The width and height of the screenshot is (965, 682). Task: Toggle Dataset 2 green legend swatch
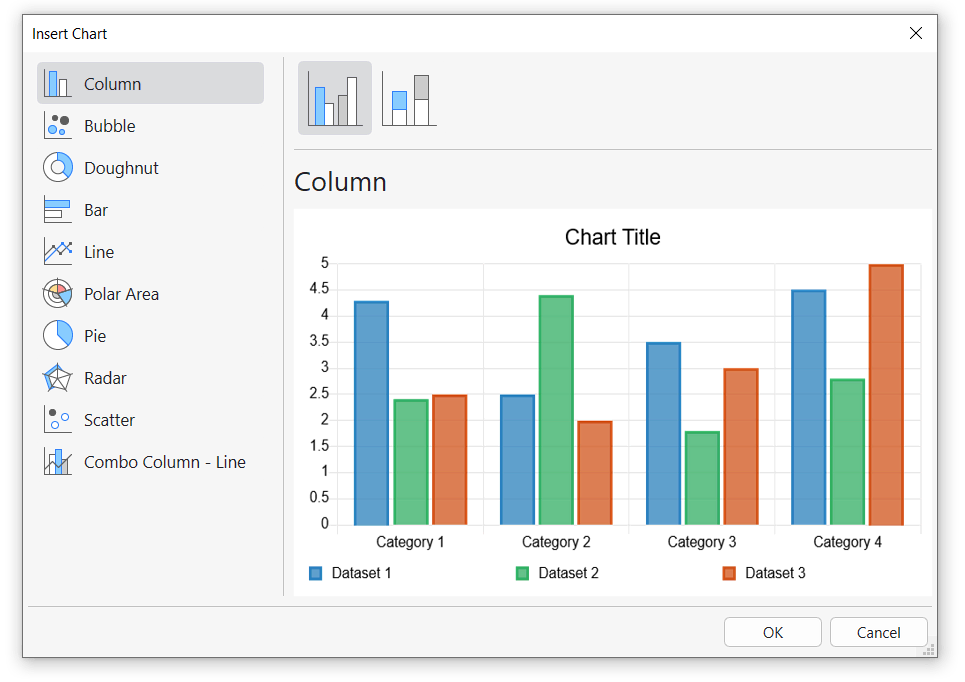pos(522,573)
